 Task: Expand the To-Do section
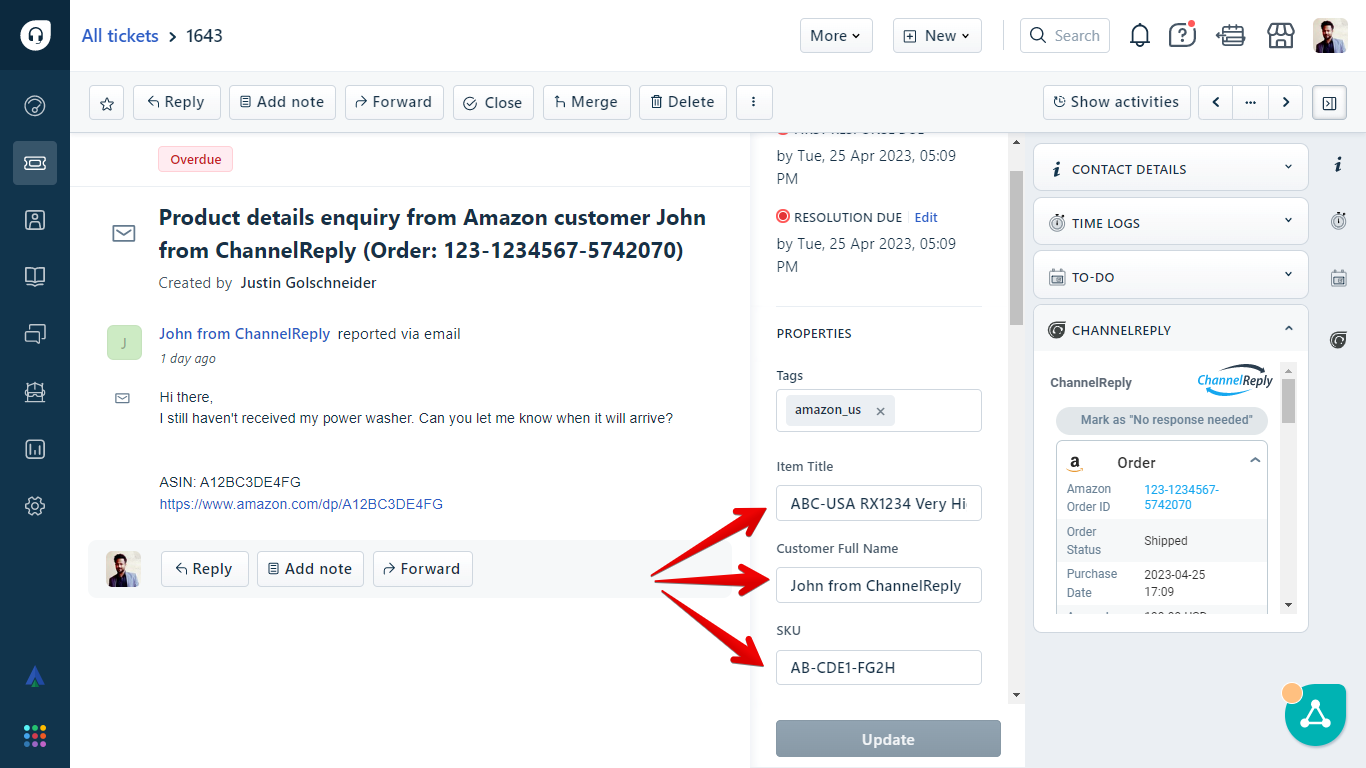click(x=1170, y=277)
